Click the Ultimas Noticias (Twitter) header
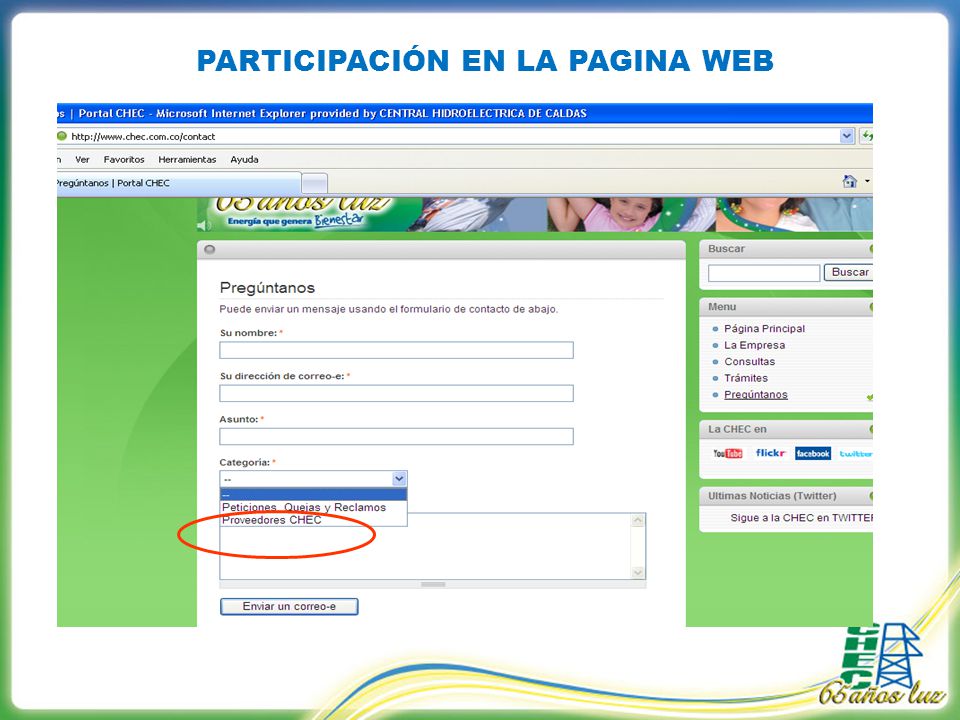The image size is (960, 720). pos(772,496)
